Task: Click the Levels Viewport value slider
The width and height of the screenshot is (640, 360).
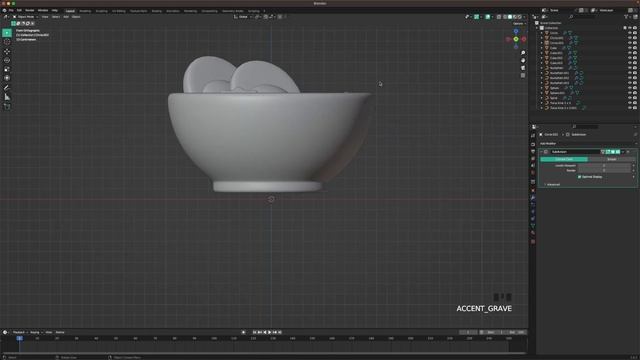Action: 604,166
